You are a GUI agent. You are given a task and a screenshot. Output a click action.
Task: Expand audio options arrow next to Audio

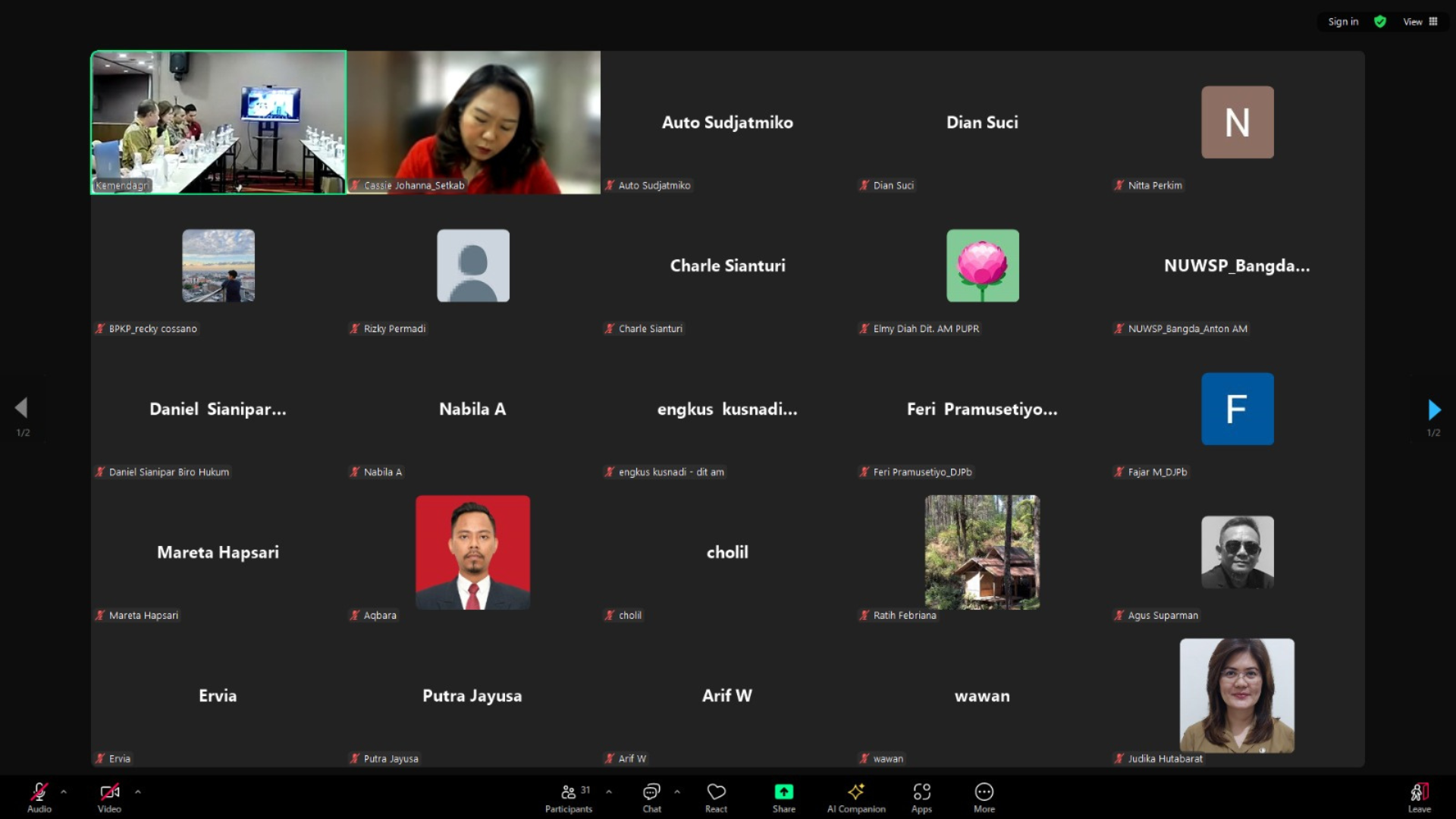(64, 792)
